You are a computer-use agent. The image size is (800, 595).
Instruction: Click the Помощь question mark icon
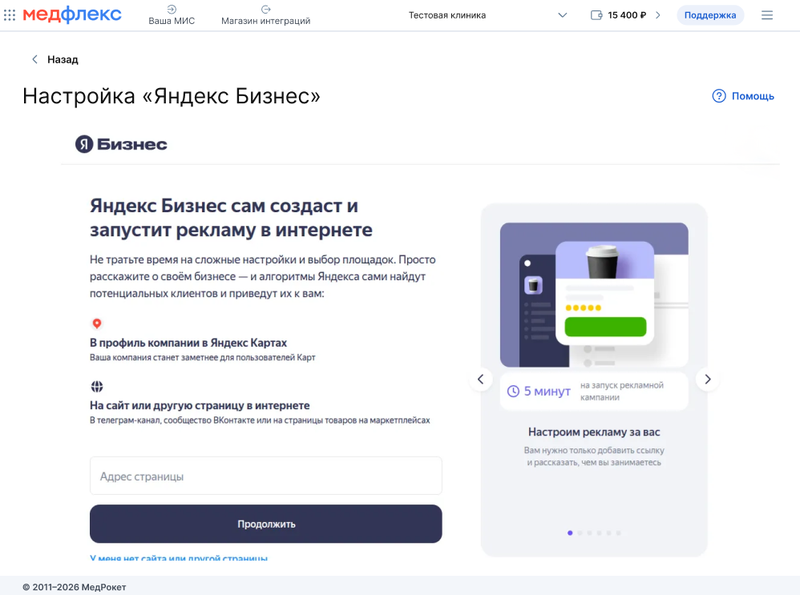click(x=718, y=96)
